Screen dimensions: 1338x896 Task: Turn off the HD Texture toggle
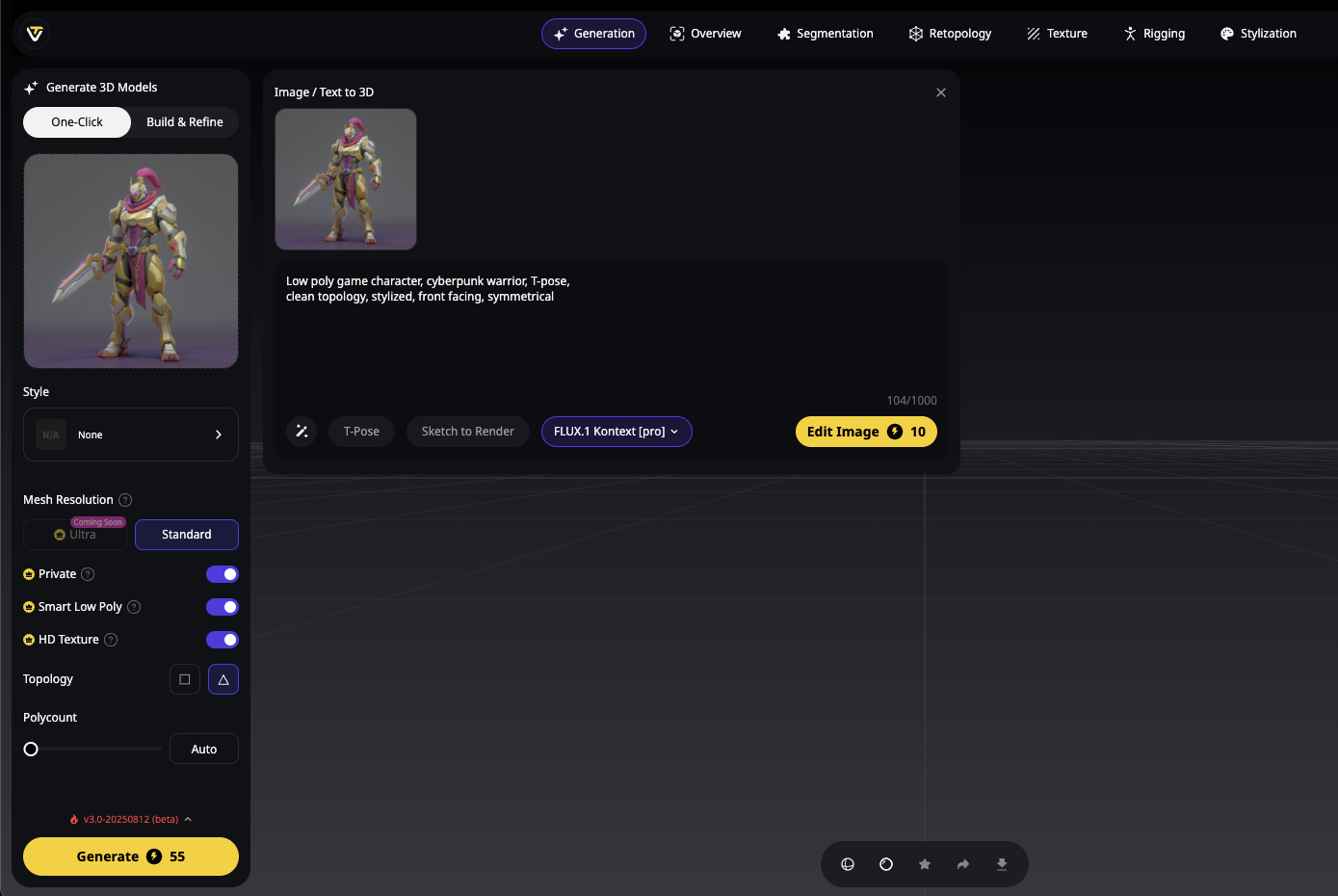click(x=223, y=640)
